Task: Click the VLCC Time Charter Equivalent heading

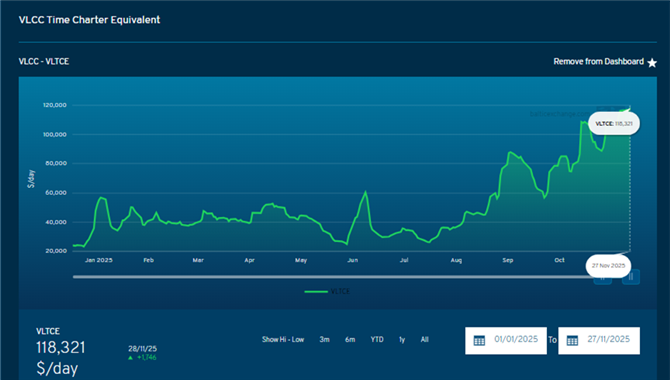Action: coord(89,20)
